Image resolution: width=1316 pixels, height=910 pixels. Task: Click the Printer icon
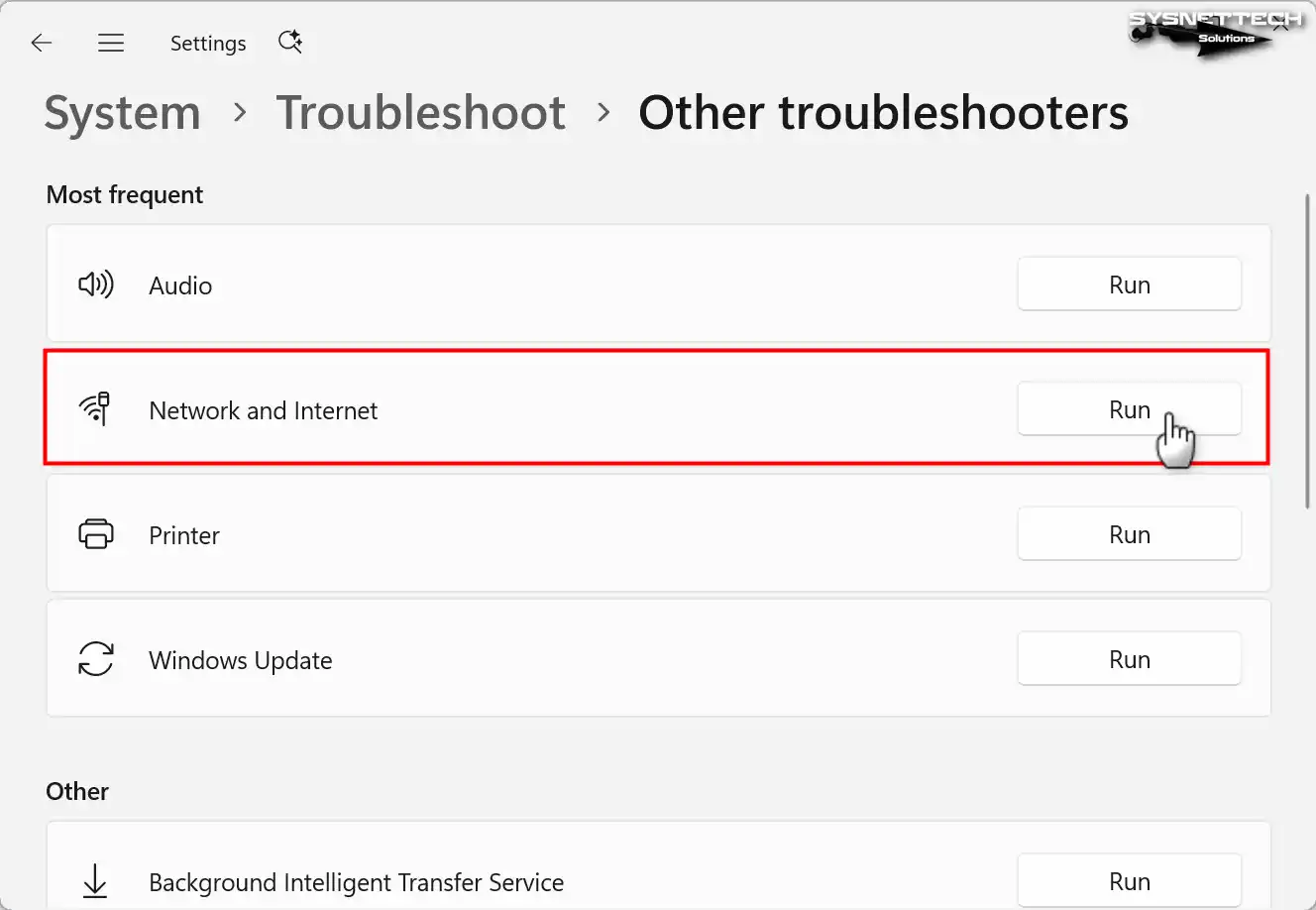[x=96, y=534]
